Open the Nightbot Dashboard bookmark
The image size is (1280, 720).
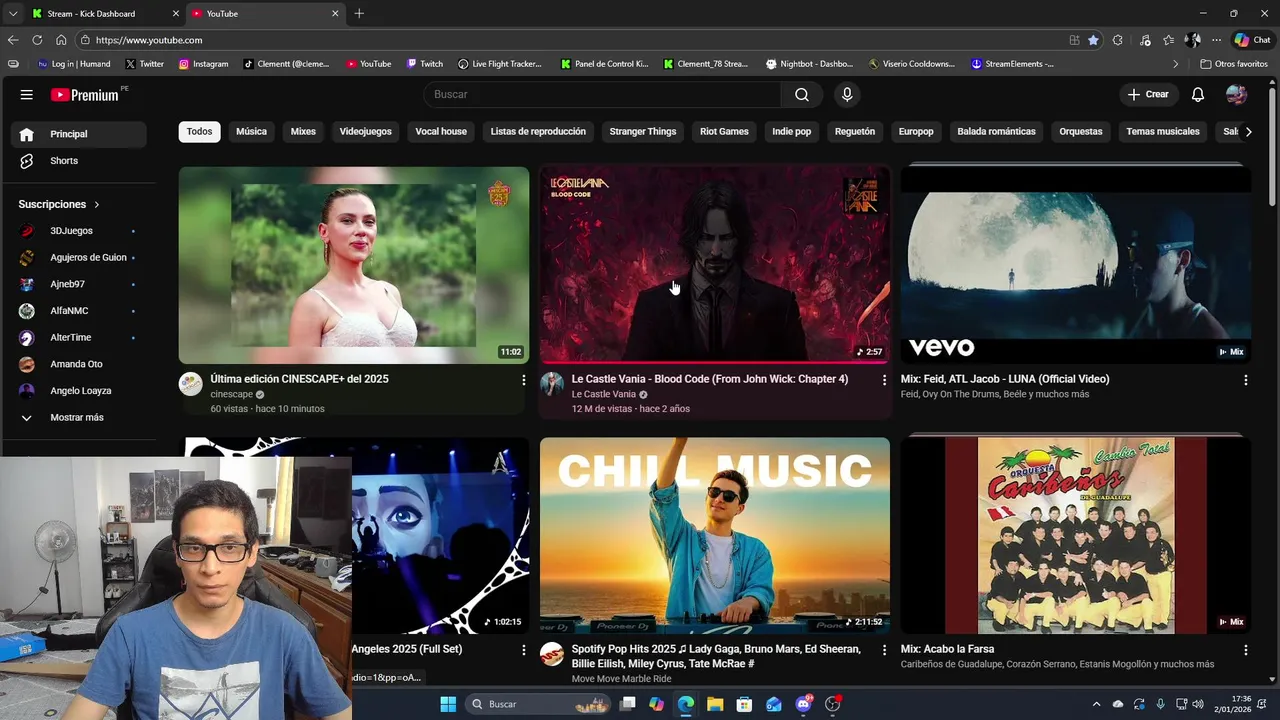coord(809,64)
